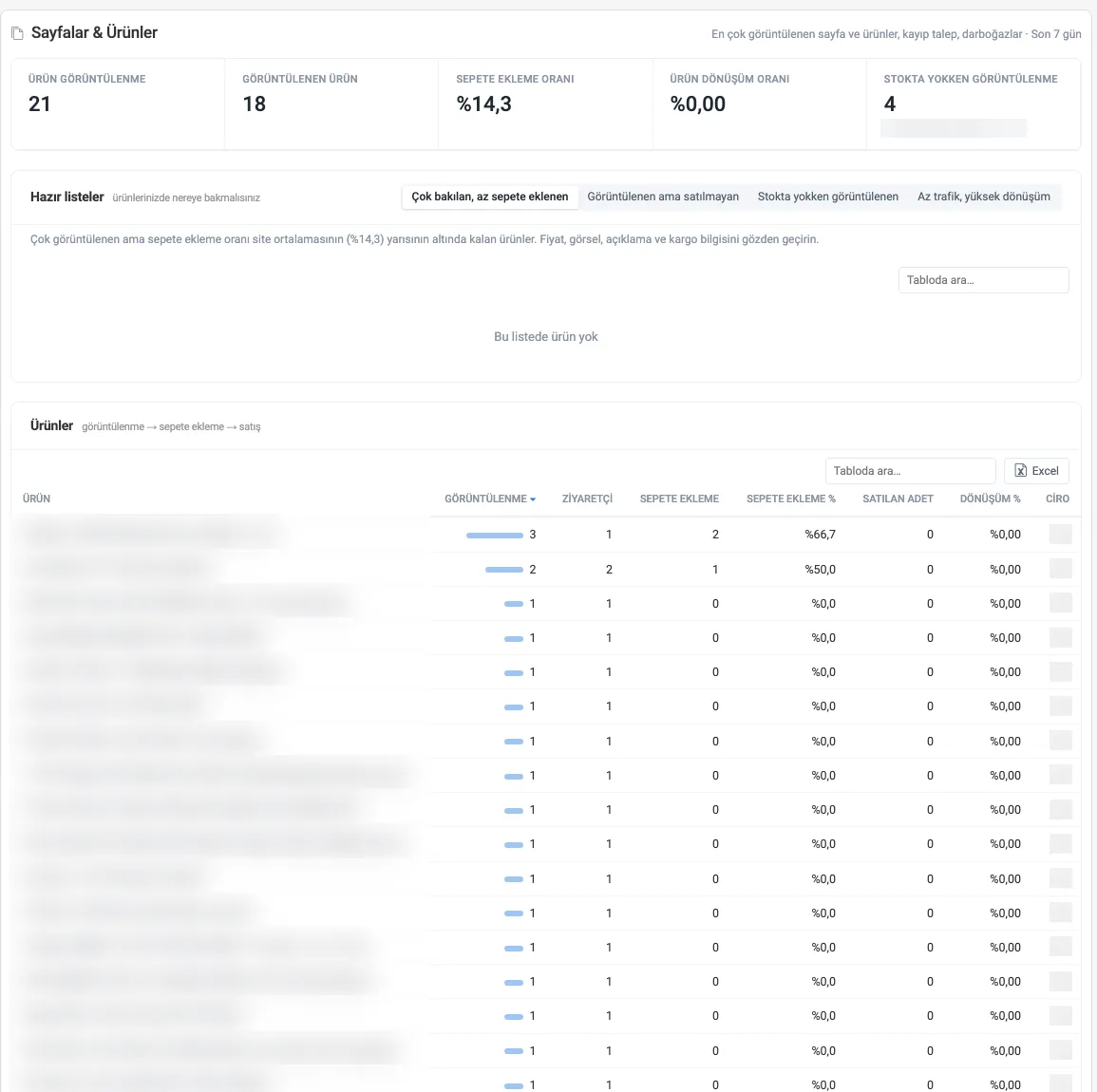Switch to 'Görüntülenen ama satılmayan' tab
This screenshot has width=1097, height=1092.
[x=663, y=197]
